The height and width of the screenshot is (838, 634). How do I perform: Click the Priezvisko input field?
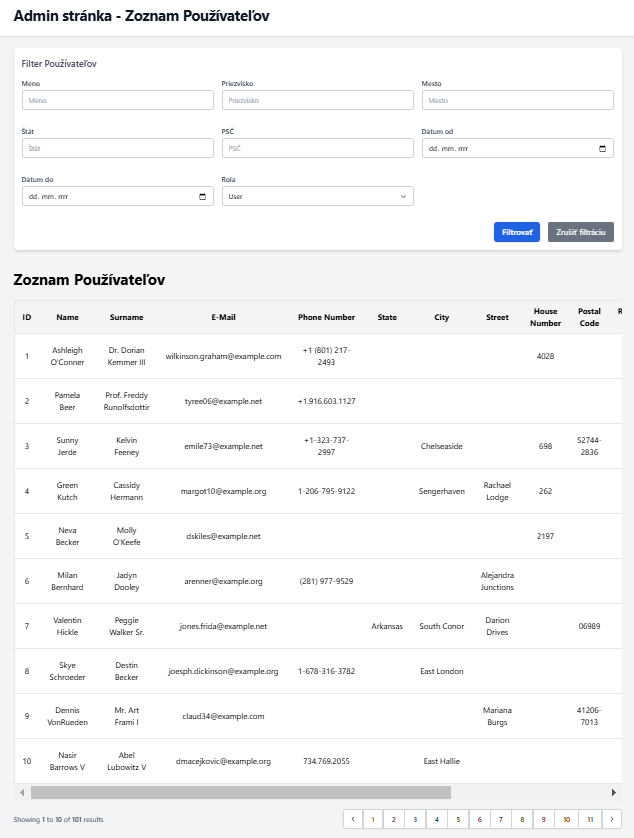click(x=318, y=100)
